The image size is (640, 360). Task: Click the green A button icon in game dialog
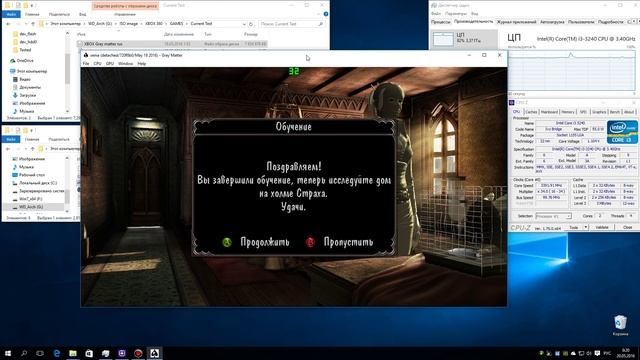point(227,242)
